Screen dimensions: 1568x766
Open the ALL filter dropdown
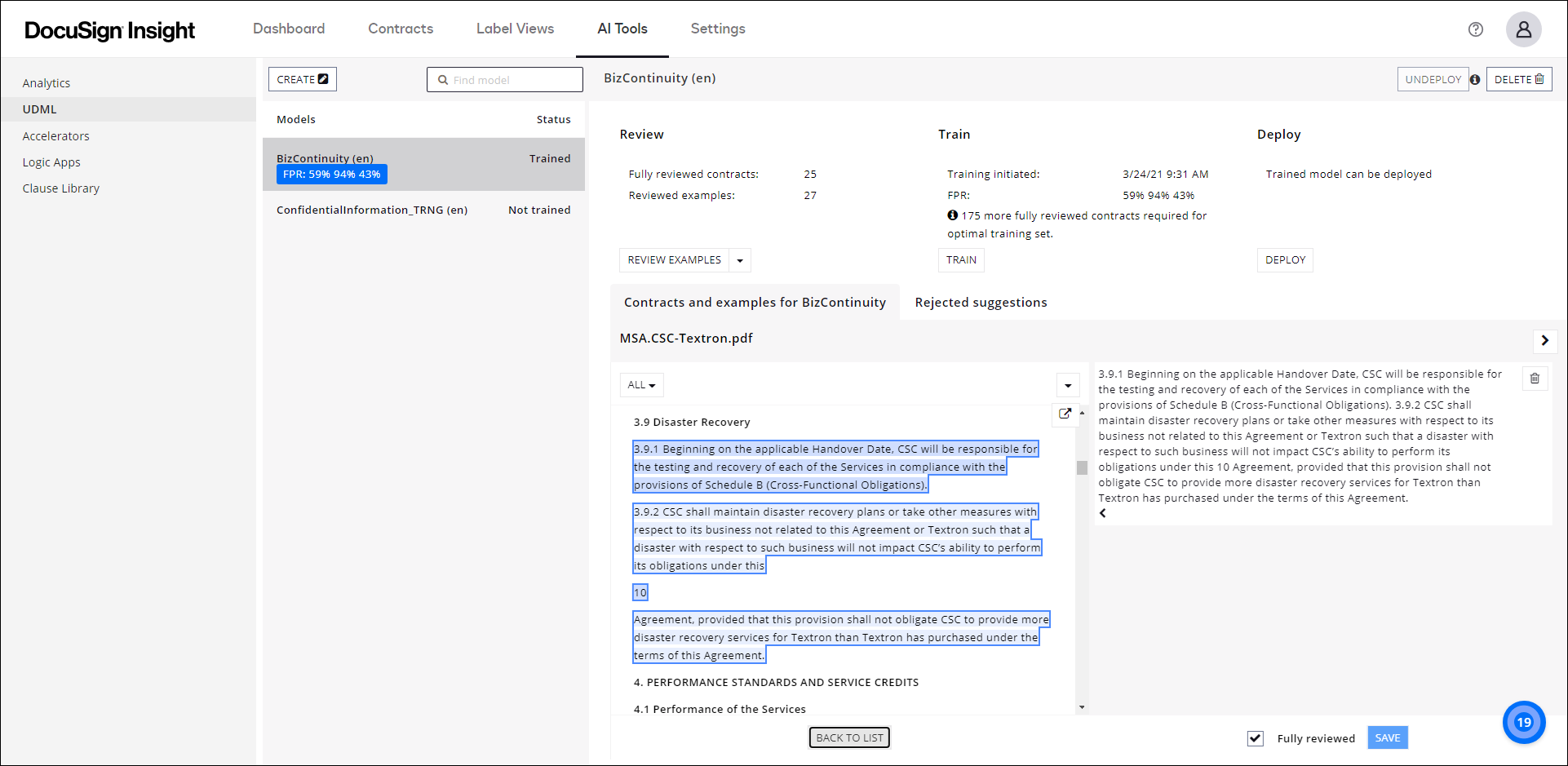(641, 385)
